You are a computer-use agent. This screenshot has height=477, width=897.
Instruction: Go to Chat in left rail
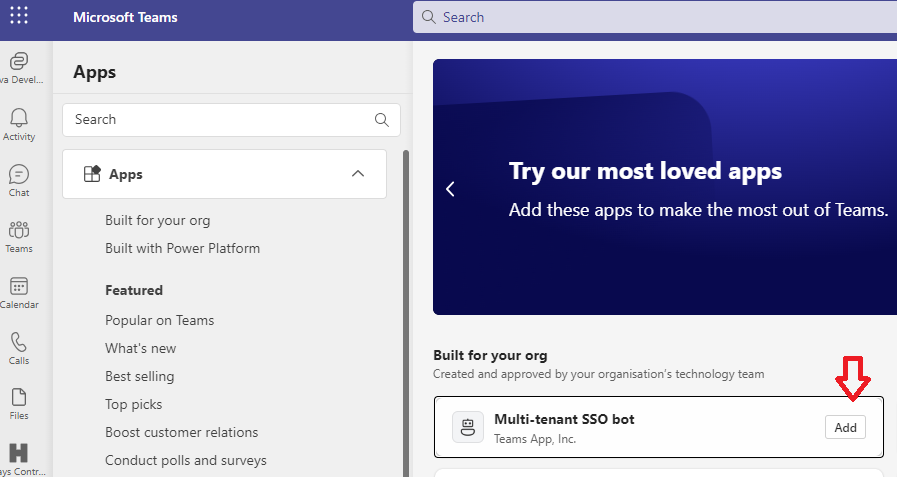19,174
